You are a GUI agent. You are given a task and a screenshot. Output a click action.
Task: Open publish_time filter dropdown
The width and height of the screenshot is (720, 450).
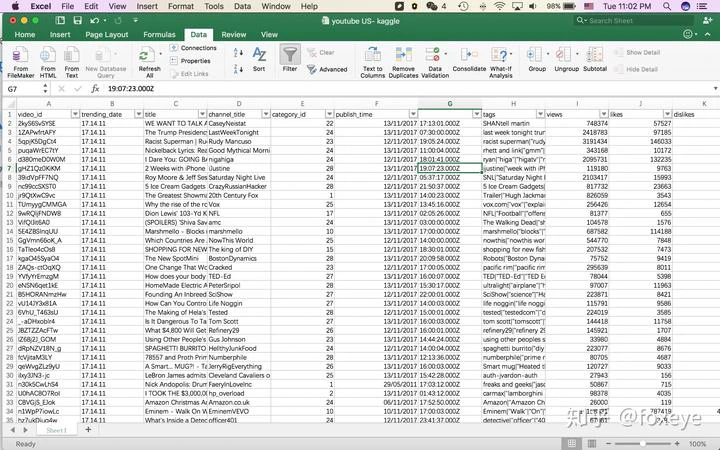(413, 114)
